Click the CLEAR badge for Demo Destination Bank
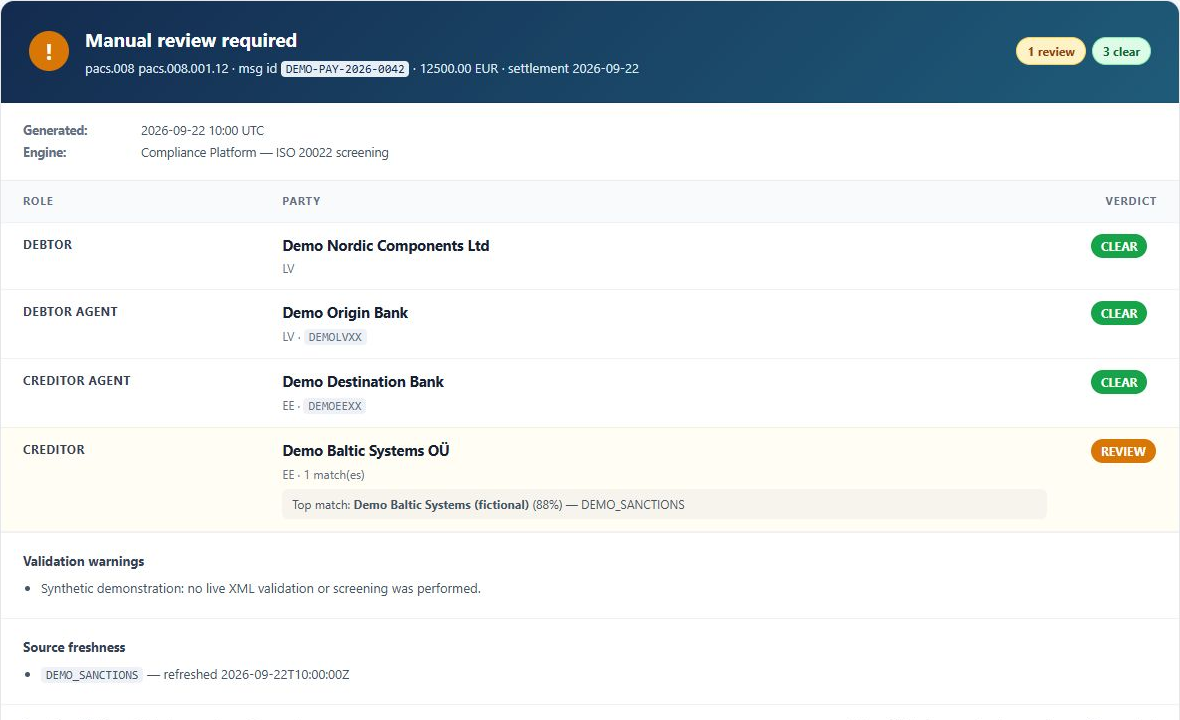Image resolution: width=1180 pixels, height=720 pixels. (1118, 382)
